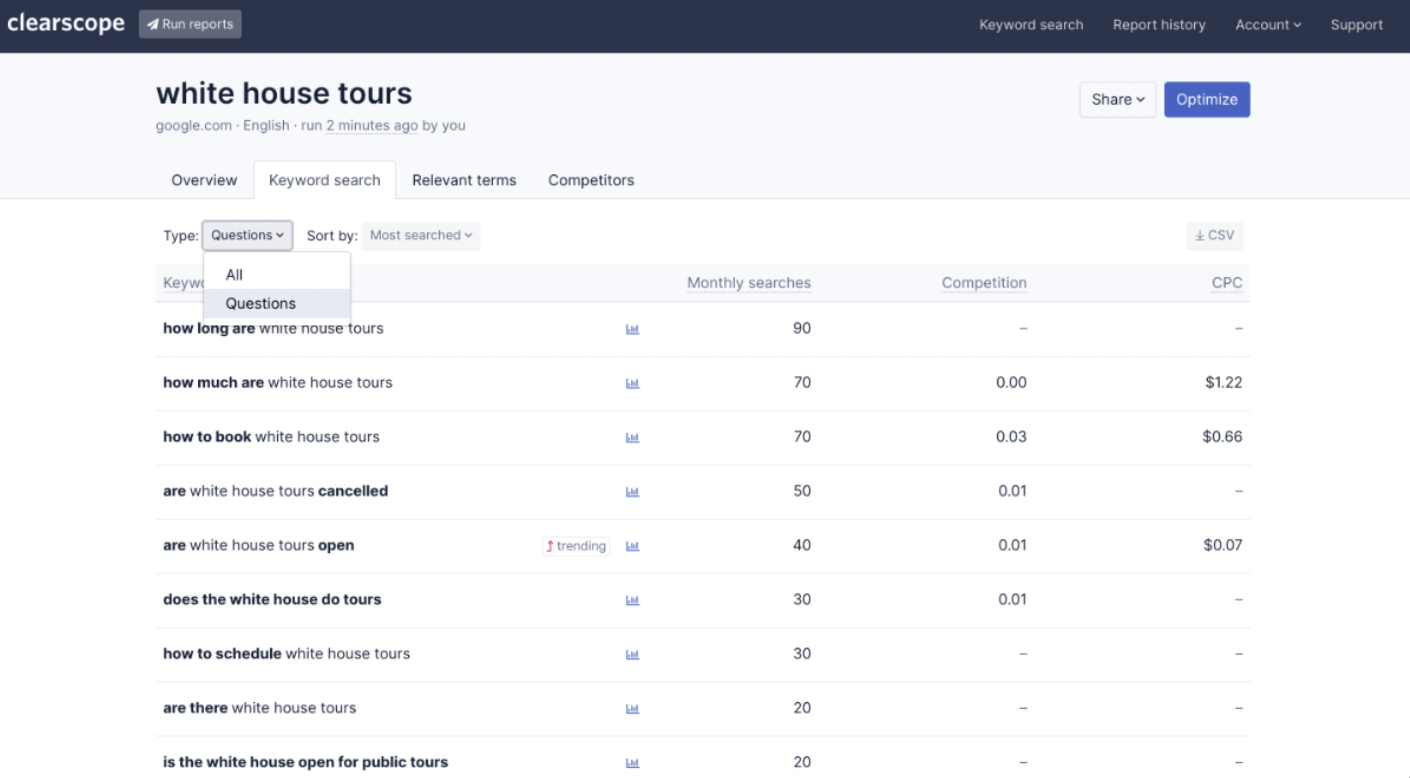The width and height of the screenshot is (1410, 778).
Task: Click the CPC column header
Action: click(x=1227, y=283)
